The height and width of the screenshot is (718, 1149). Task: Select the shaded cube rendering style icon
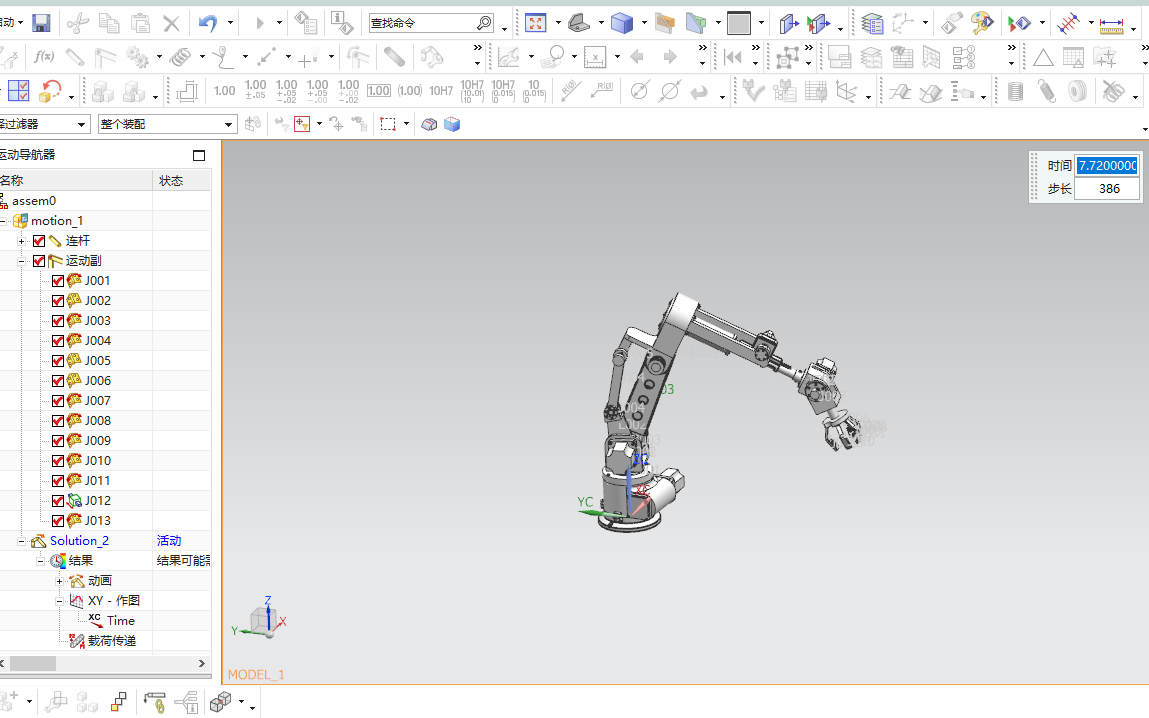(622, 22)
